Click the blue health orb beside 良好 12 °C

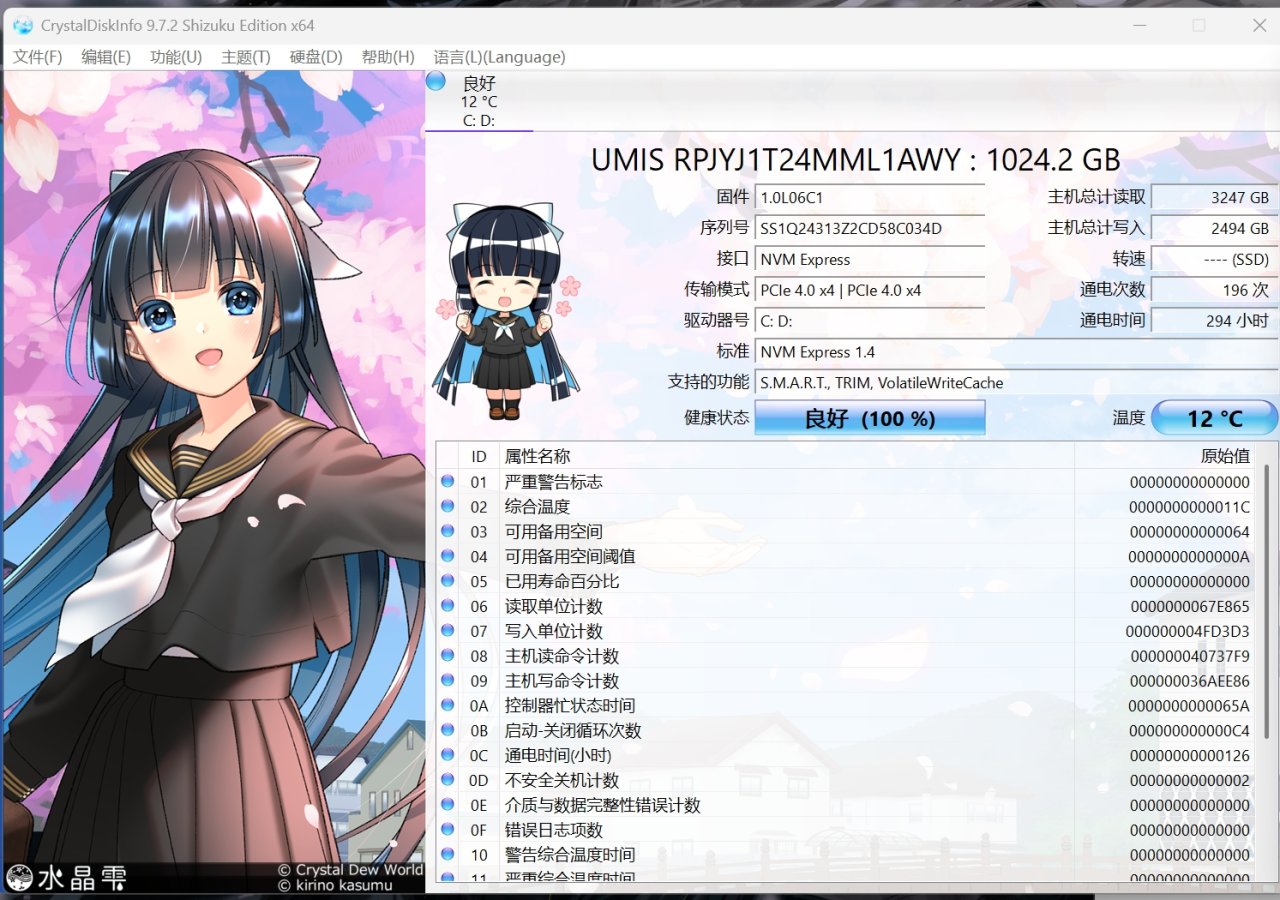point(436,82)
